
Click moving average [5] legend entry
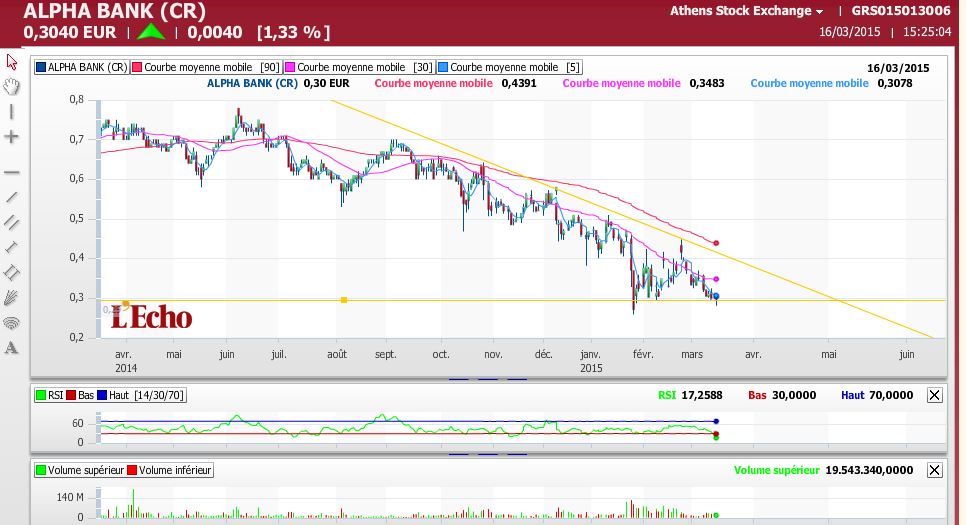pos(509,67)
